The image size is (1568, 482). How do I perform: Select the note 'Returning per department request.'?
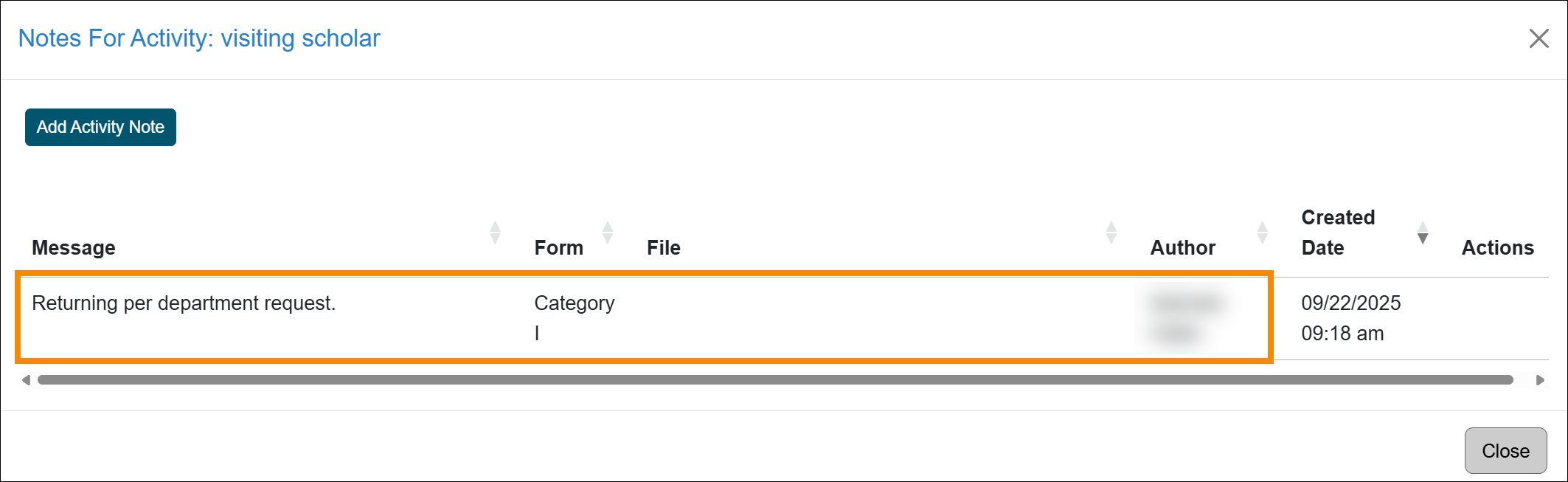pos(184,303)
